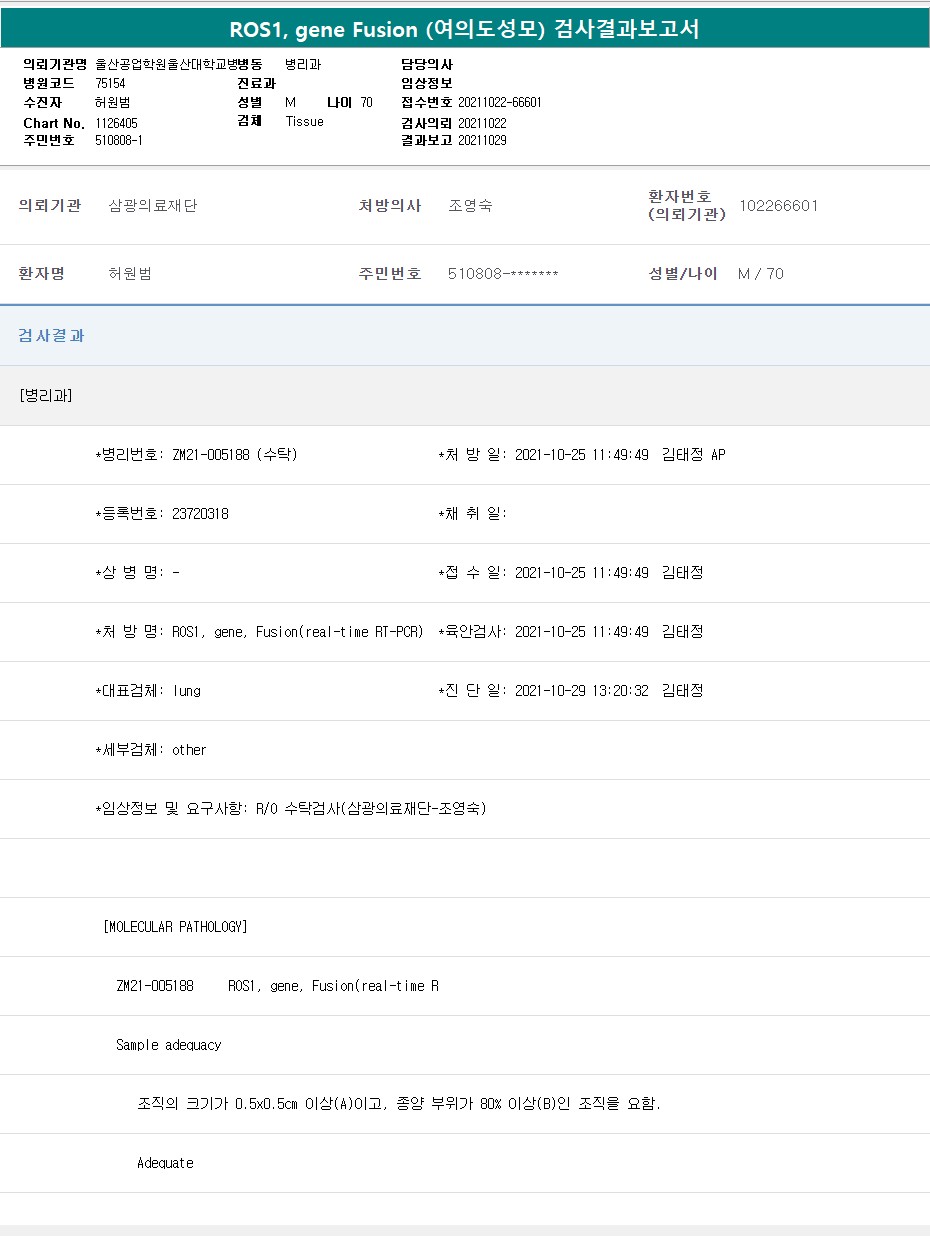Click the [병리과] section row
The image size is (930, 1236).
pos(46,395)
